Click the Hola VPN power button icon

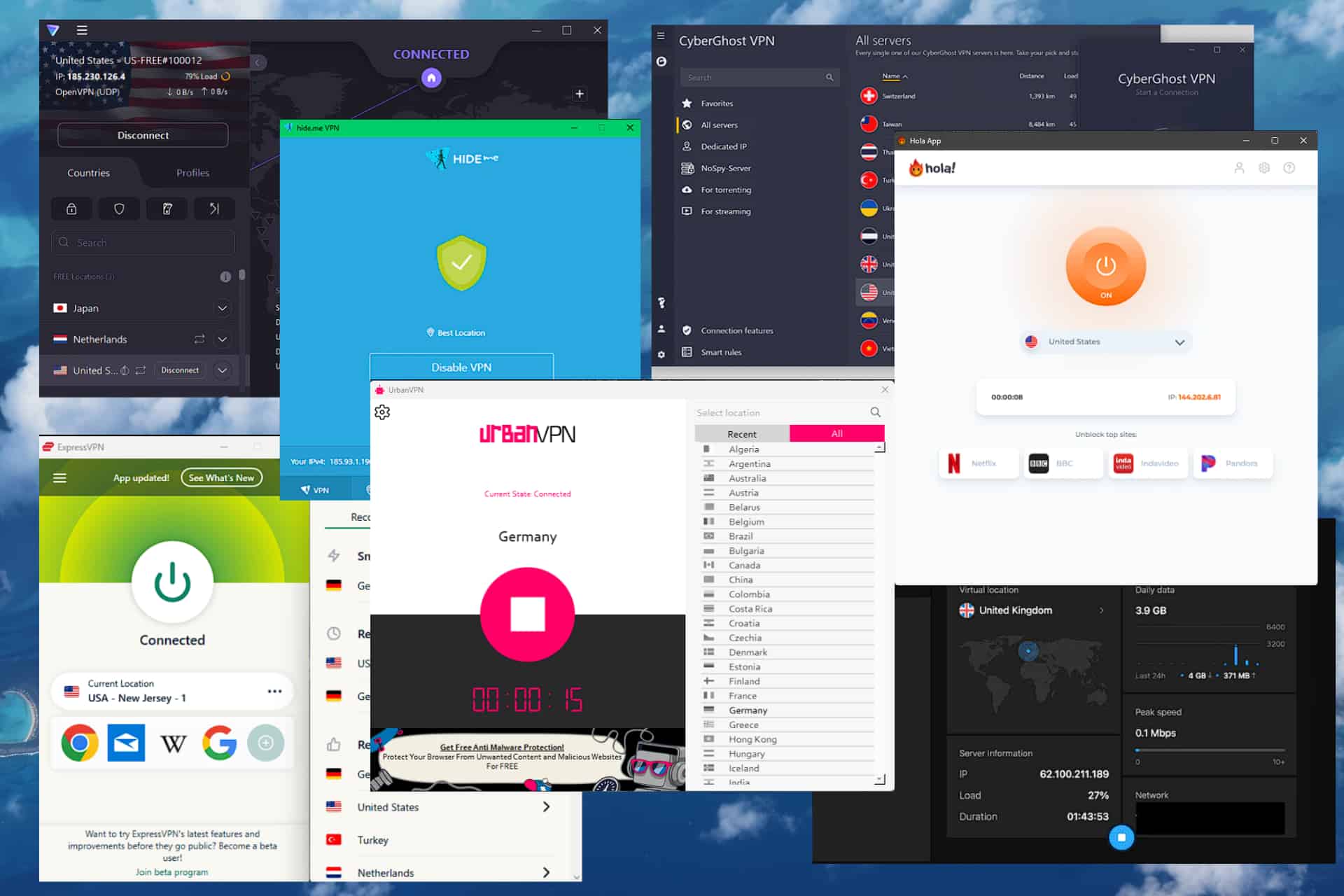1105,266
